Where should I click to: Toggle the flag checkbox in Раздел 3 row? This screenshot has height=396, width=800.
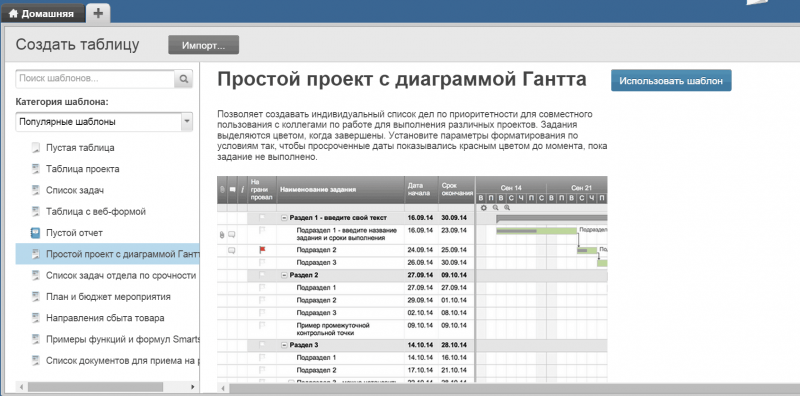click(263, 345)
